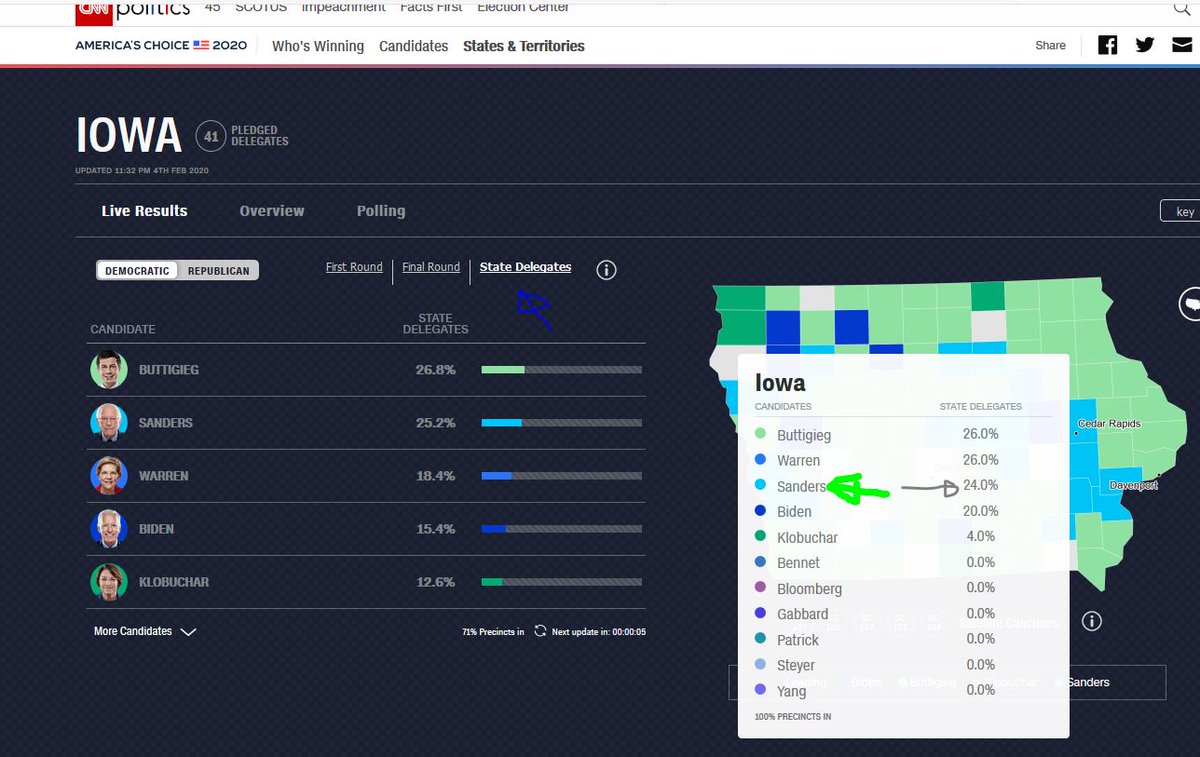1200x757 pixels.
Task: Show State Delegates results
Action: pyautogui.click(x=525, y=267)
